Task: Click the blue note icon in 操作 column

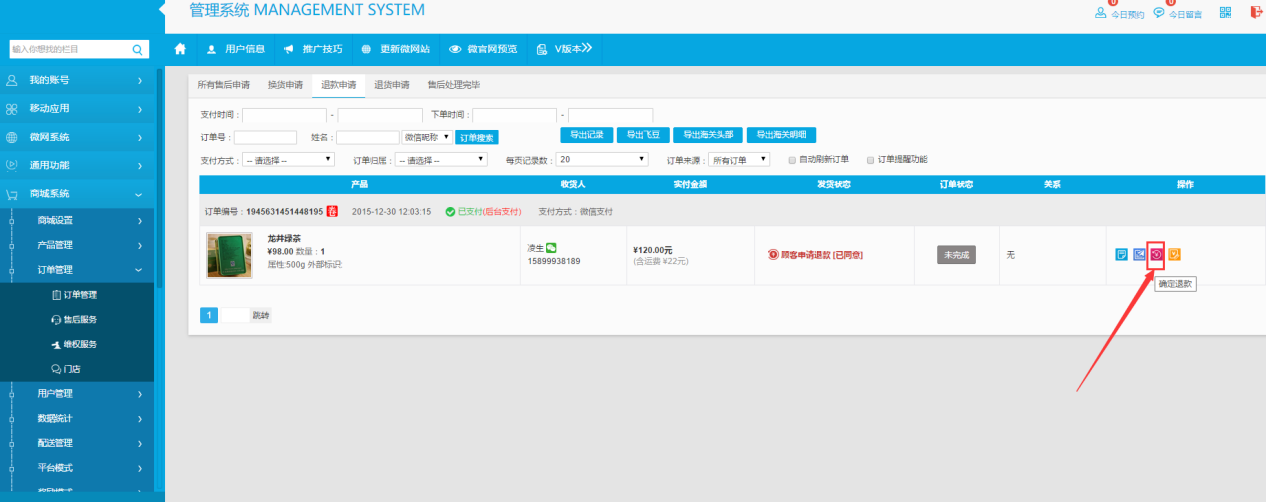Action: tap(1122, 254)
